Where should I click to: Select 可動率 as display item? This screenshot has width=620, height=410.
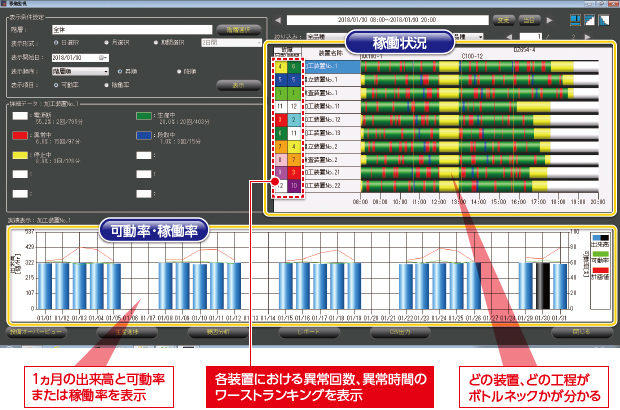coord(56,85)
